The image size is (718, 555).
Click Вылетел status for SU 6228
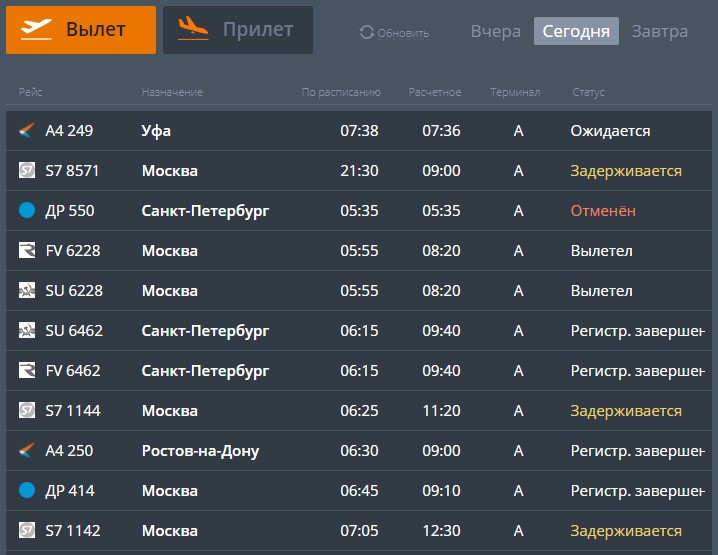click(601, 291)
